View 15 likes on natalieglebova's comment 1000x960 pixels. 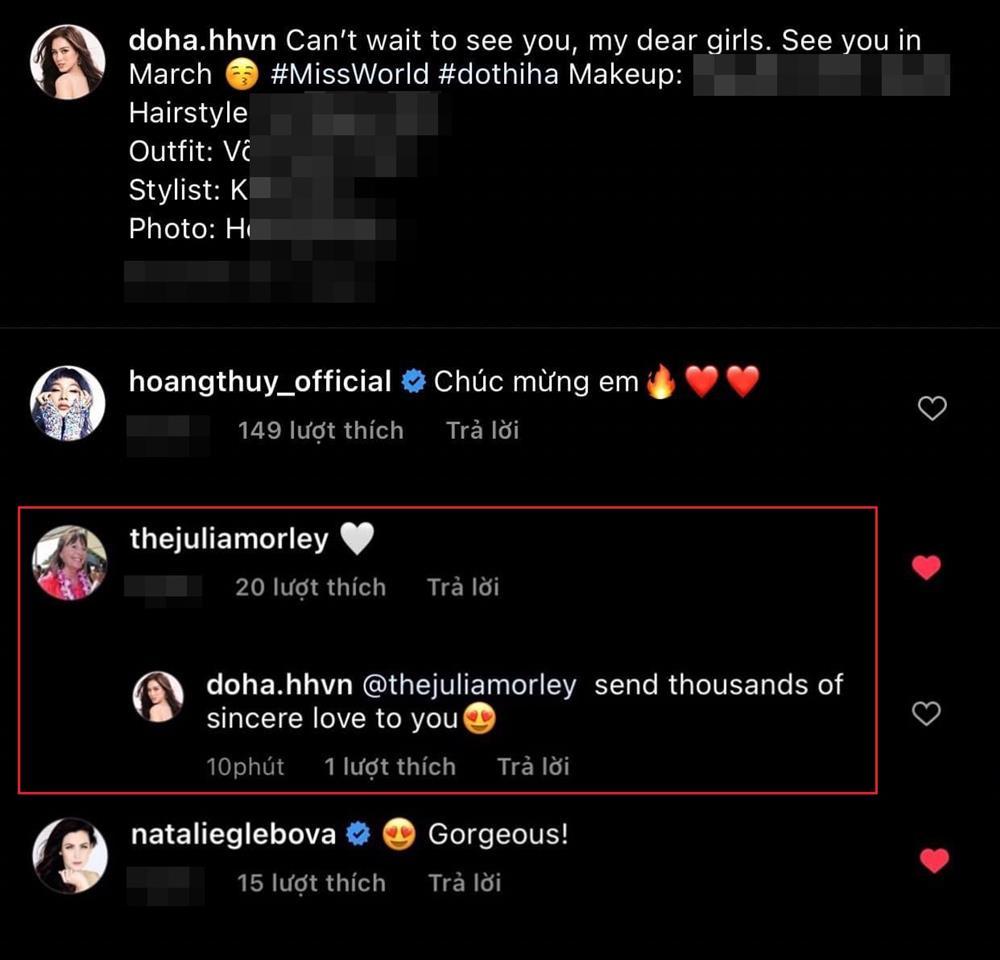point(310,883)
